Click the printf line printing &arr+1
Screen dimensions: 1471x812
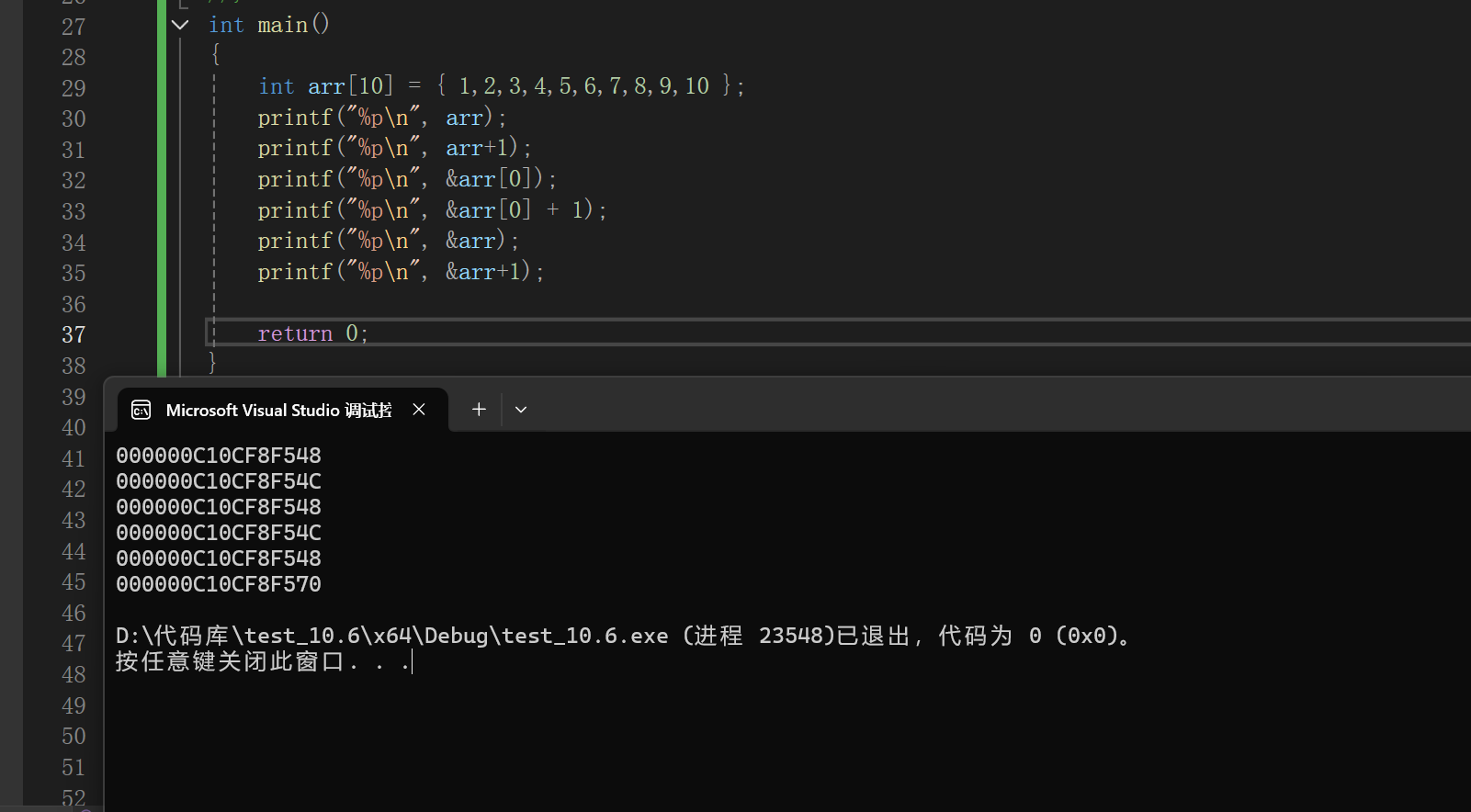[402, 272]
